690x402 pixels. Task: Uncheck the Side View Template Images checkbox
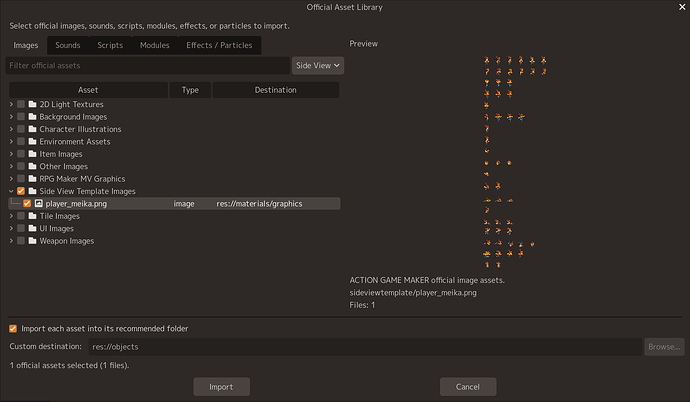point(21,191)
